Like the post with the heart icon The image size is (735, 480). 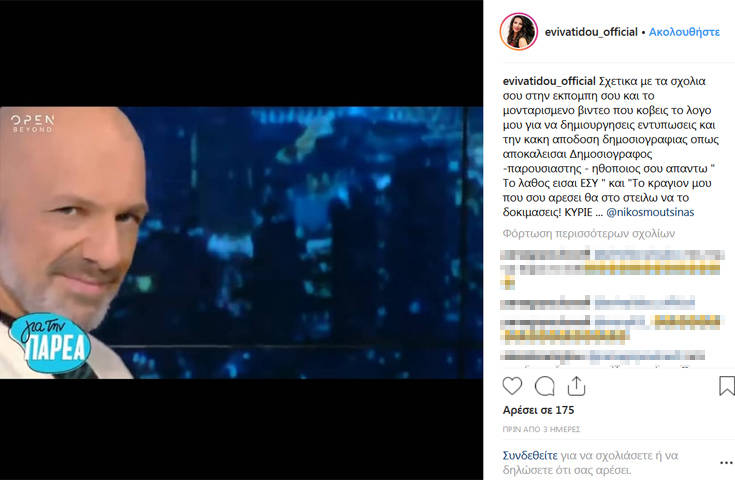[x=512, y=386]
